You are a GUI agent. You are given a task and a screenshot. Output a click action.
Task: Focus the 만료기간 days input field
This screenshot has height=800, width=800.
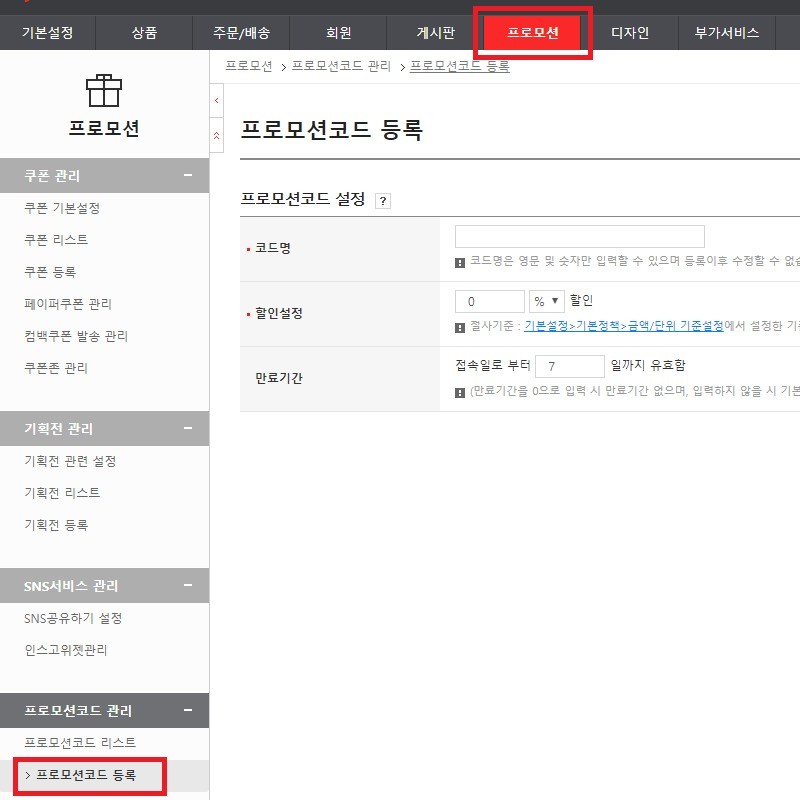[570, 366]
